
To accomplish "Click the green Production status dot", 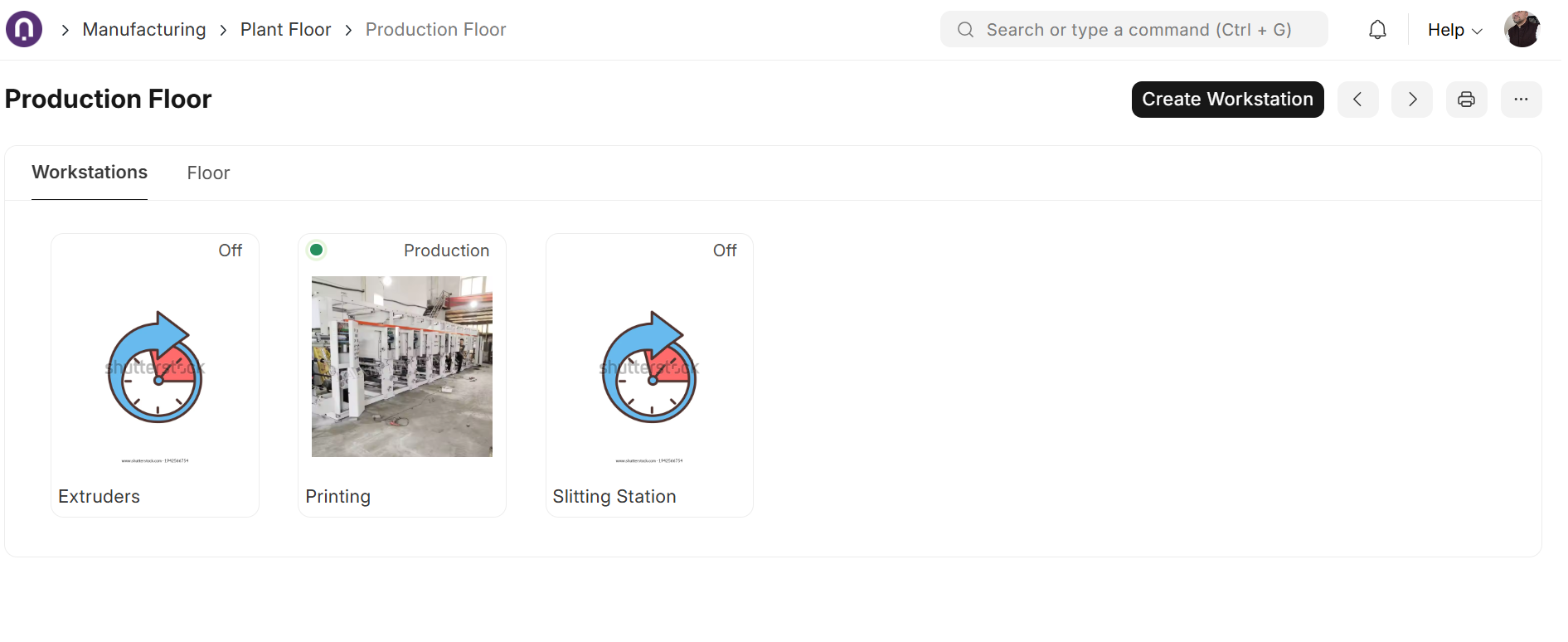I will 317,250.
